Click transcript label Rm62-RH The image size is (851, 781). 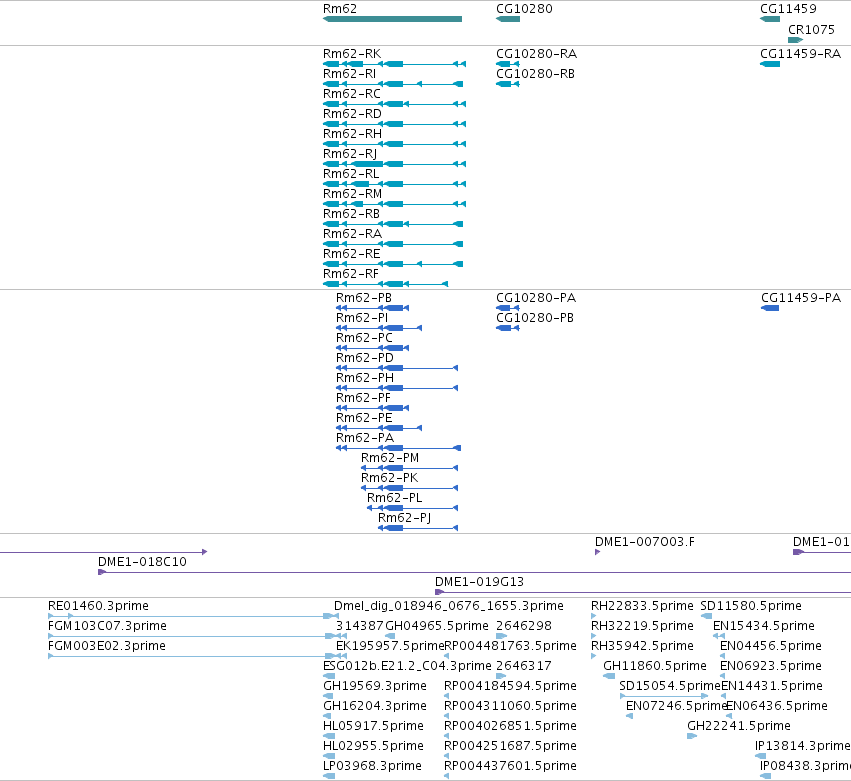[352, 134]
